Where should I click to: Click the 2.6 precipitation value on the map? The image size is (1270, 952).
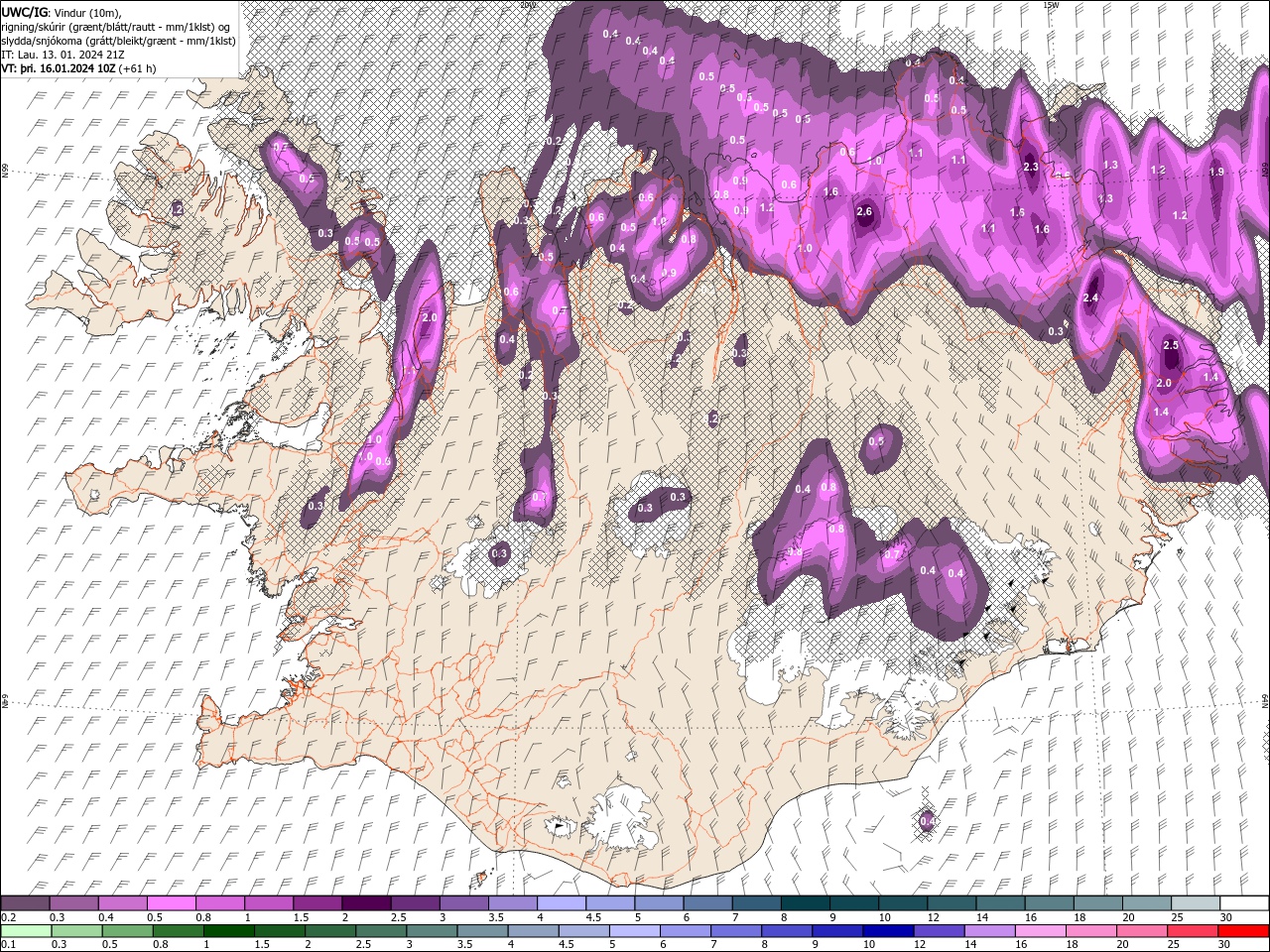[864, 211]
